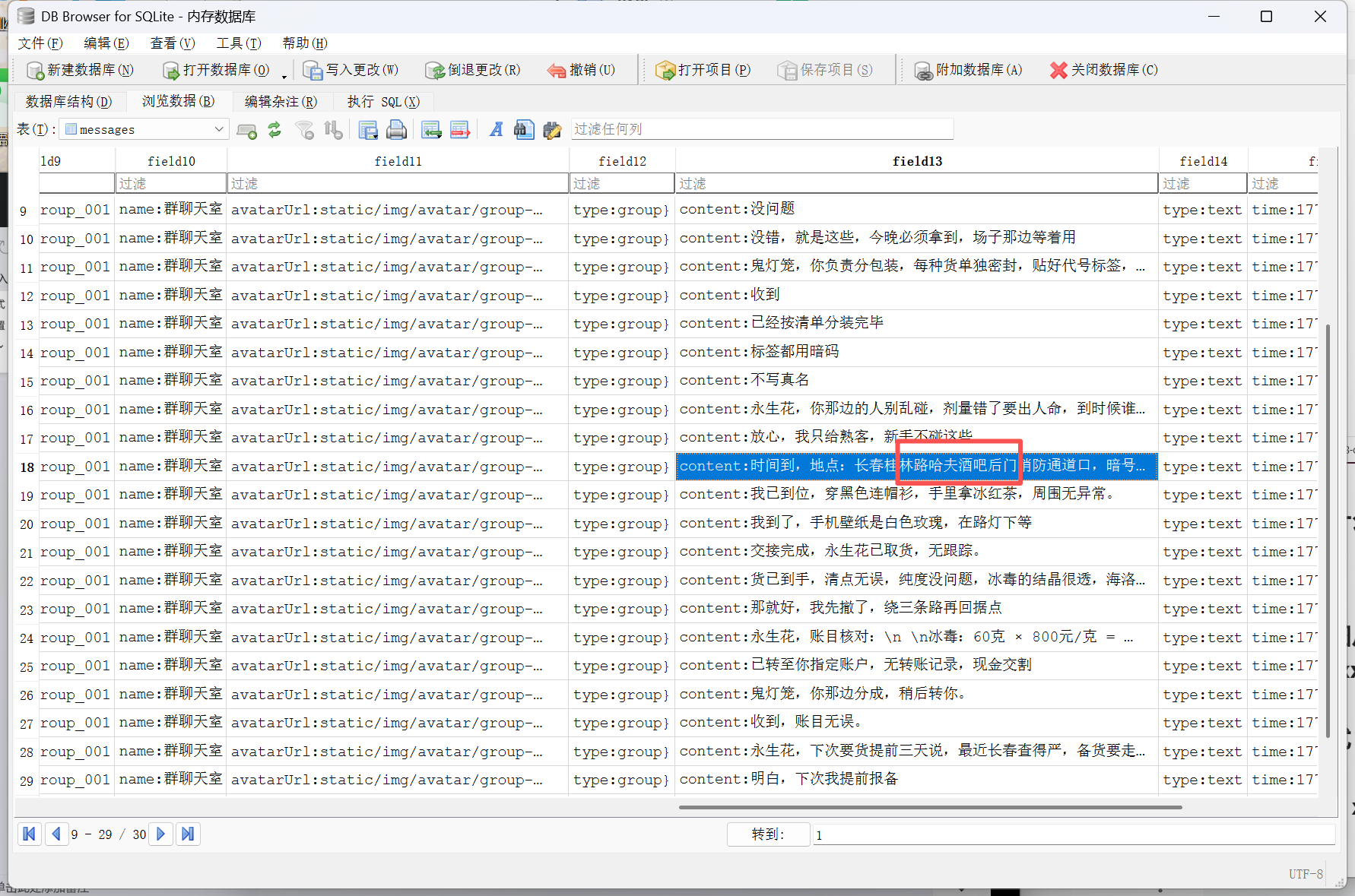Click the field12 column header
Viewport: 1355px width, 896px height.
pyautogui.click(x=622, y=161)
